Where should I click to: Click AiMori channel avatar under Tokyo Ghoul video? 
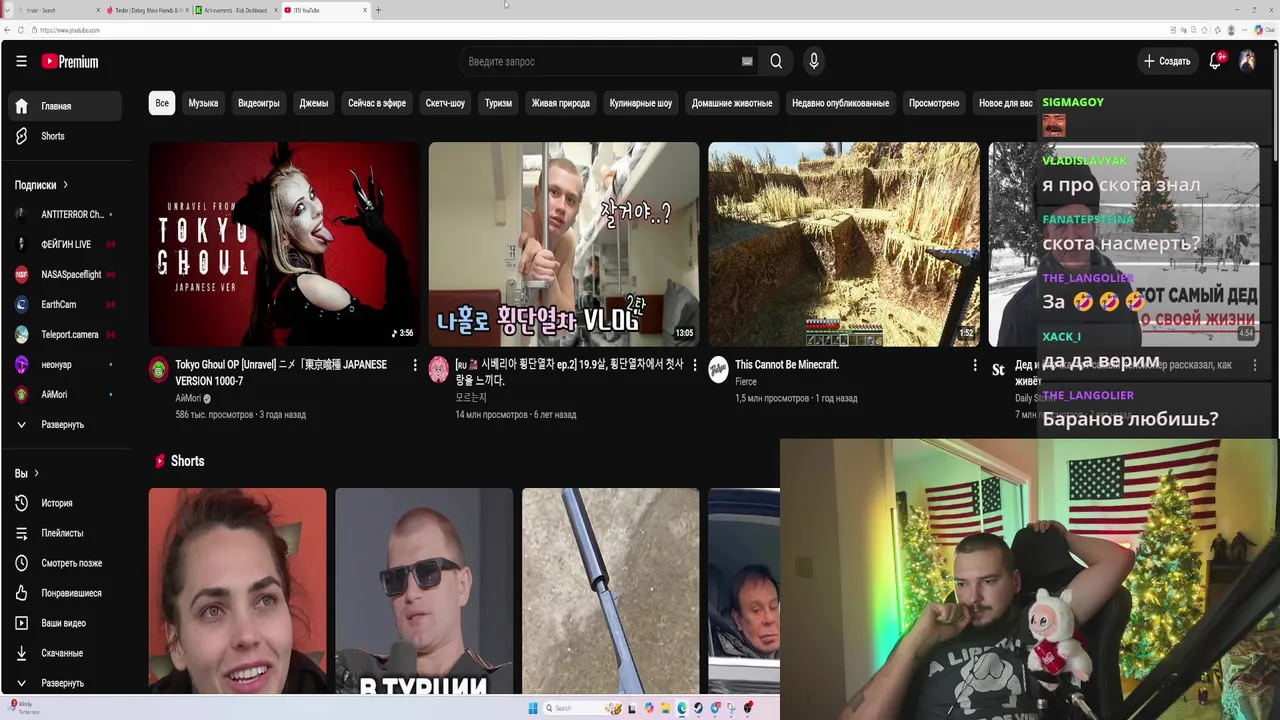point(159,370)
